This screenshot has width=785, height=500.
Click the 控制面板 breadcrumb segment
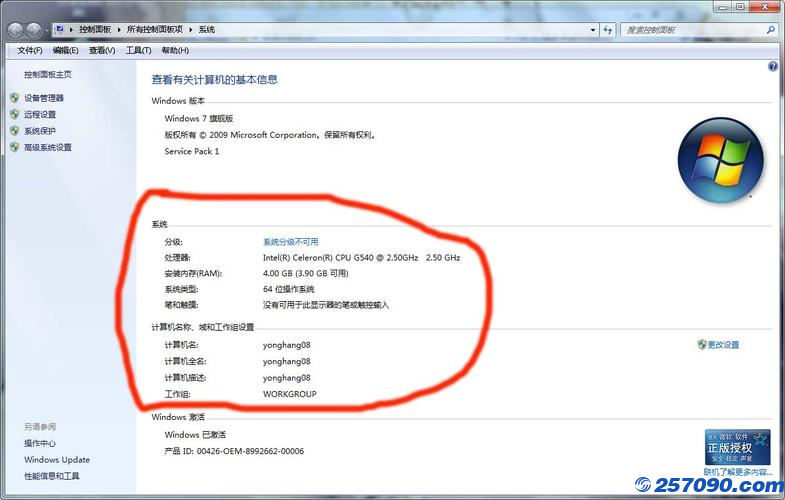95,30
